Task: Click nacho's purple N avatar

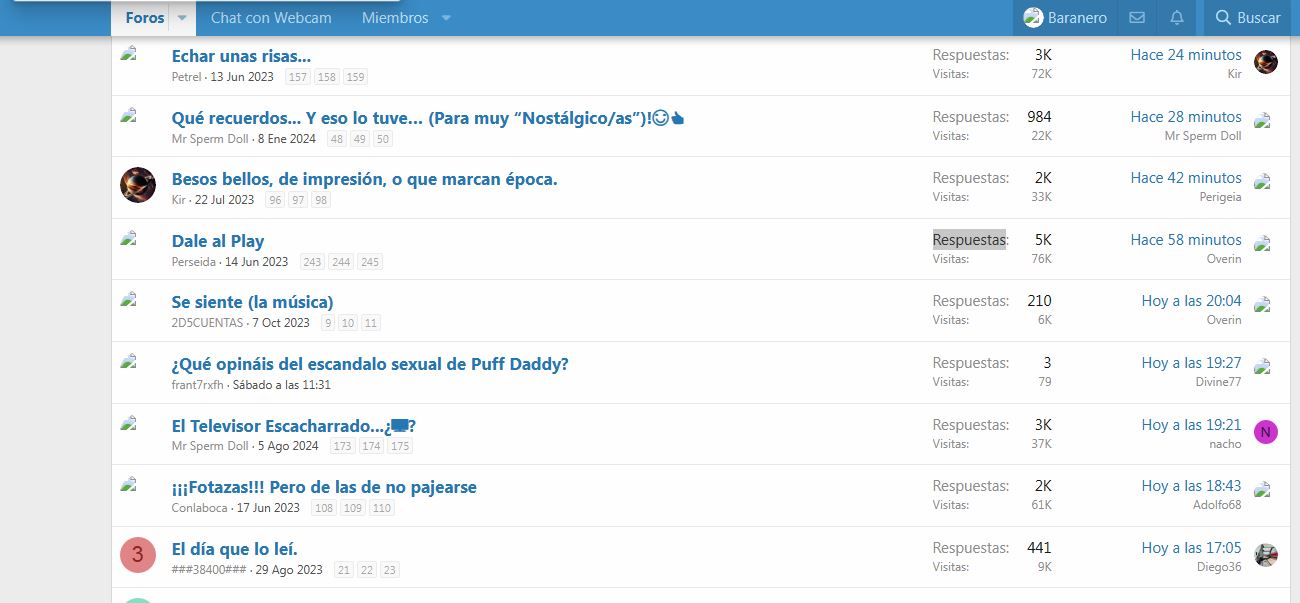Action: coord(1265,432)
